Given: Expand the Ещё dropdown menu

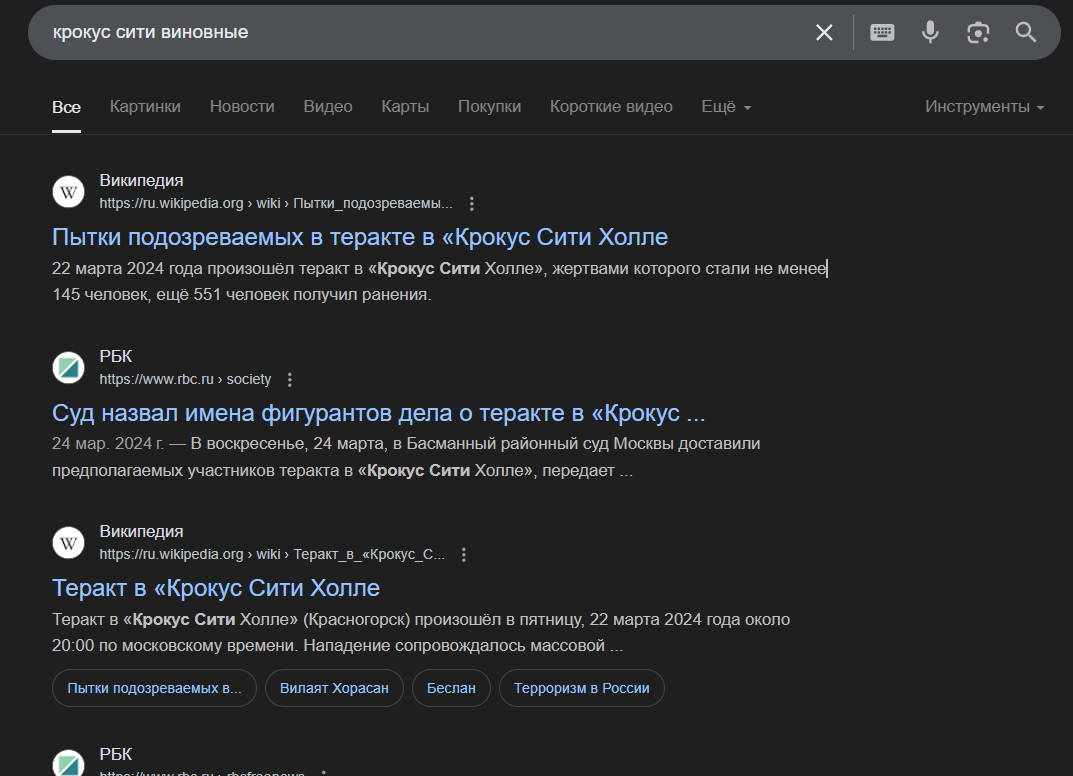Looking at the screenshot, I should (726, 107).
